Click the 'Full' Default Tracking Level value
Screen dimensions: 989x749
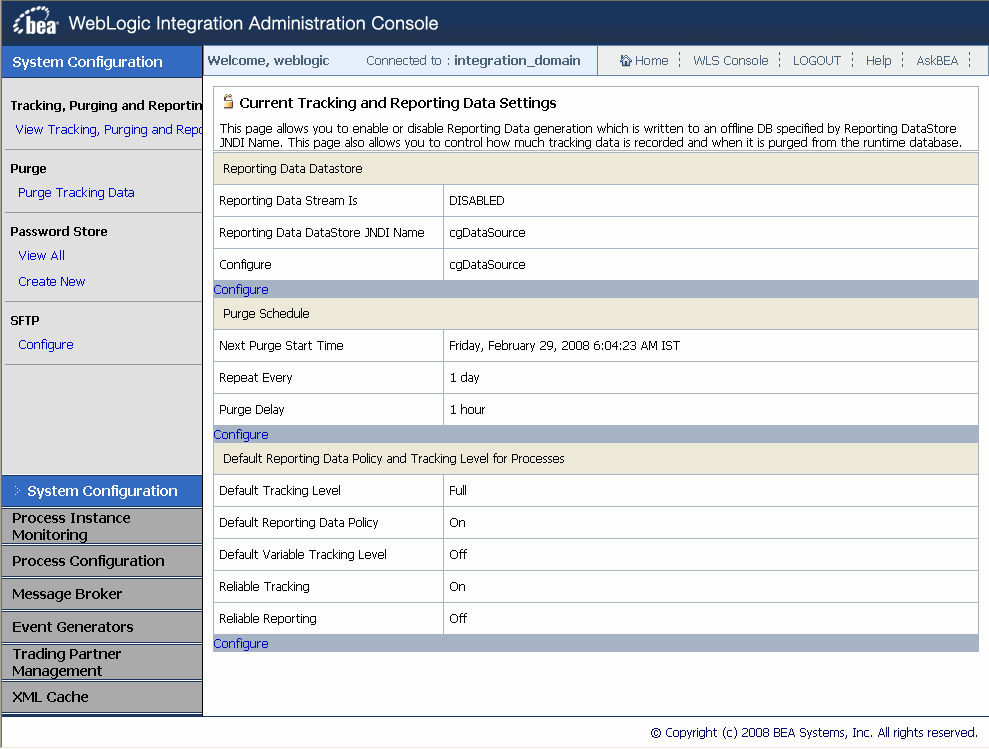click(458, 490)
